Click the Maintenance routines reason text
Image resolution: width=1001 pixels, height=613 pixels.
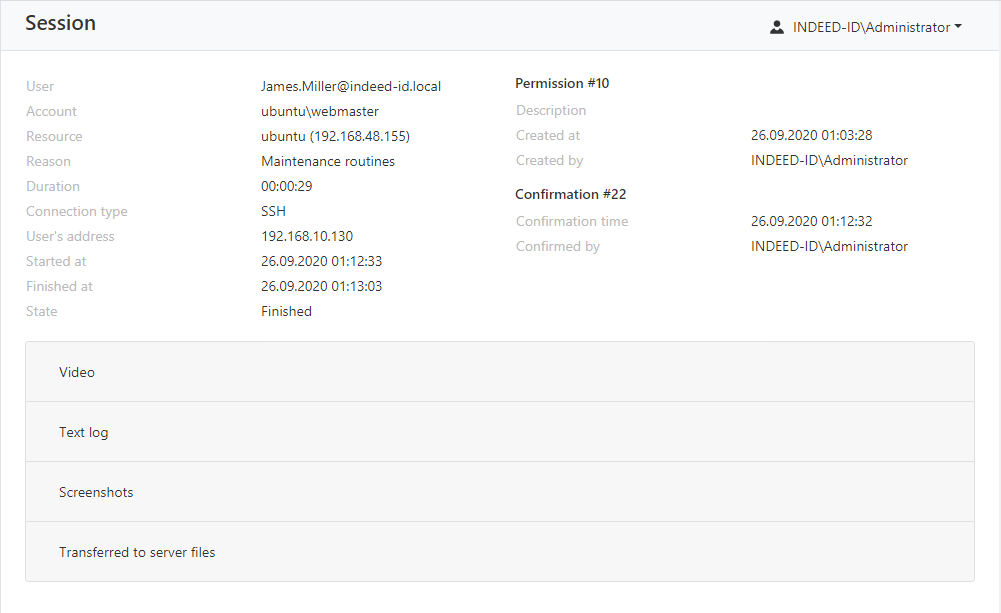click(328, 161)
